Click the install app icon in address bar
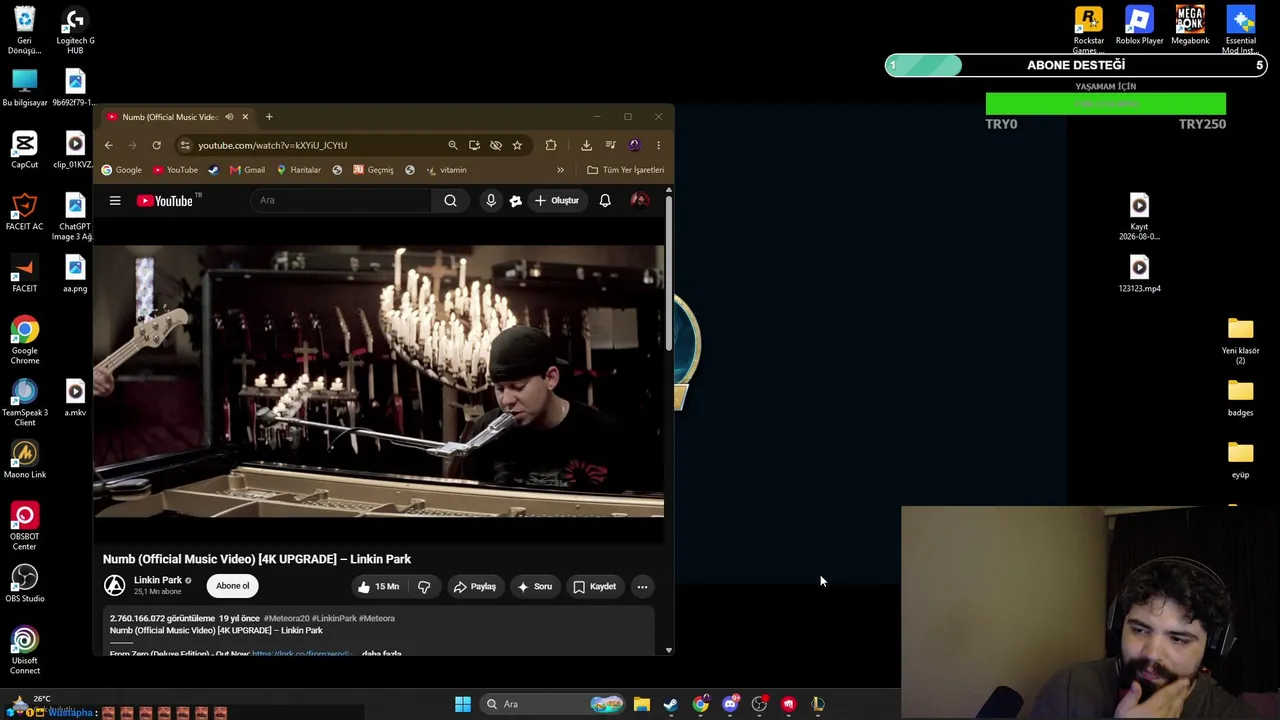1280x720 pixels. pos(474,145)
